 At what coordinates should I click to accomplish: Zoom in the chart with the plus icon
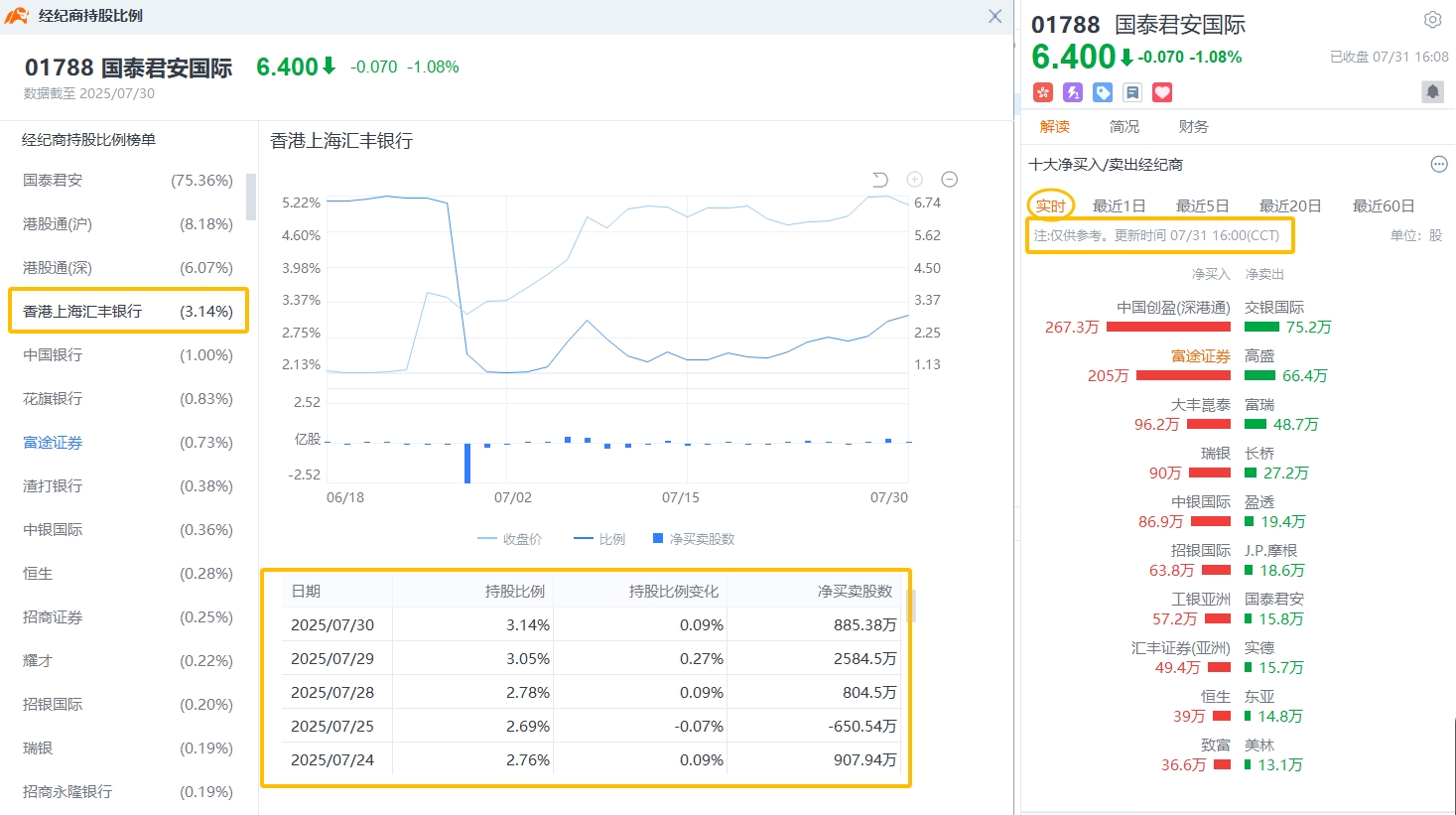[915, 180]
